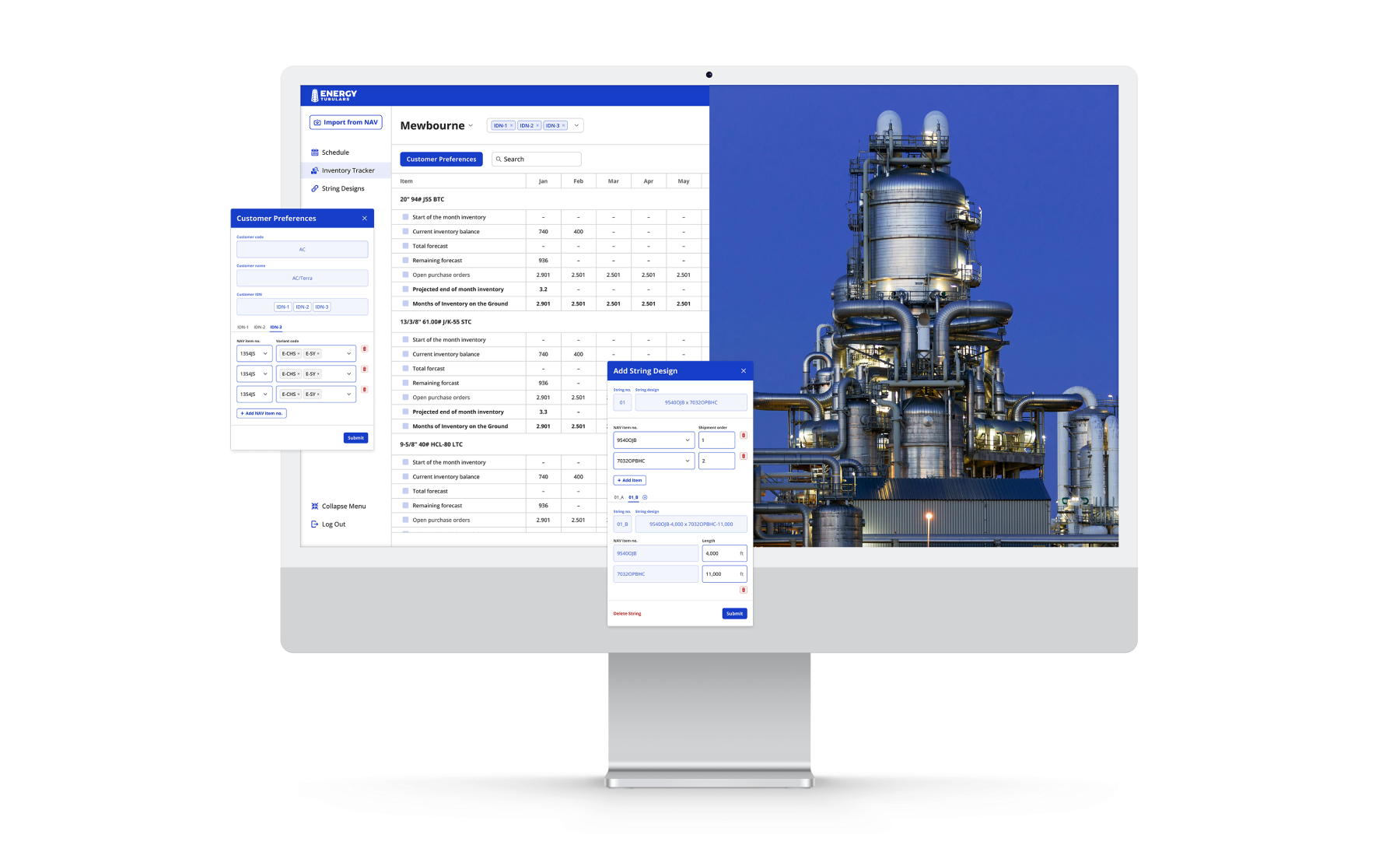
Task: Toggle the Open purchase orders checkbox under 13/3/8" section
Action: tap(405, 398)
